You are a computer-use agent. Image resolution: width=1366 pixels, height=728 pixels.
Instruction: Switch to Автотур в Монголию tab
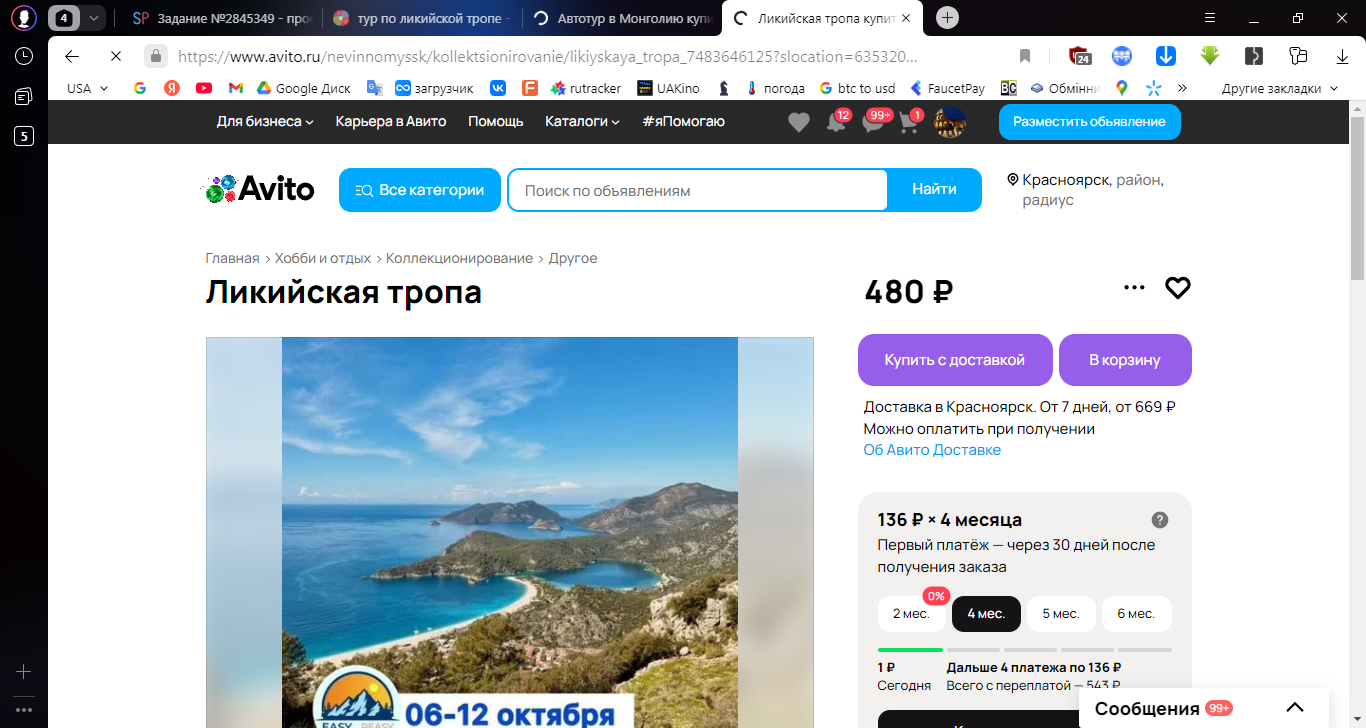622,18
